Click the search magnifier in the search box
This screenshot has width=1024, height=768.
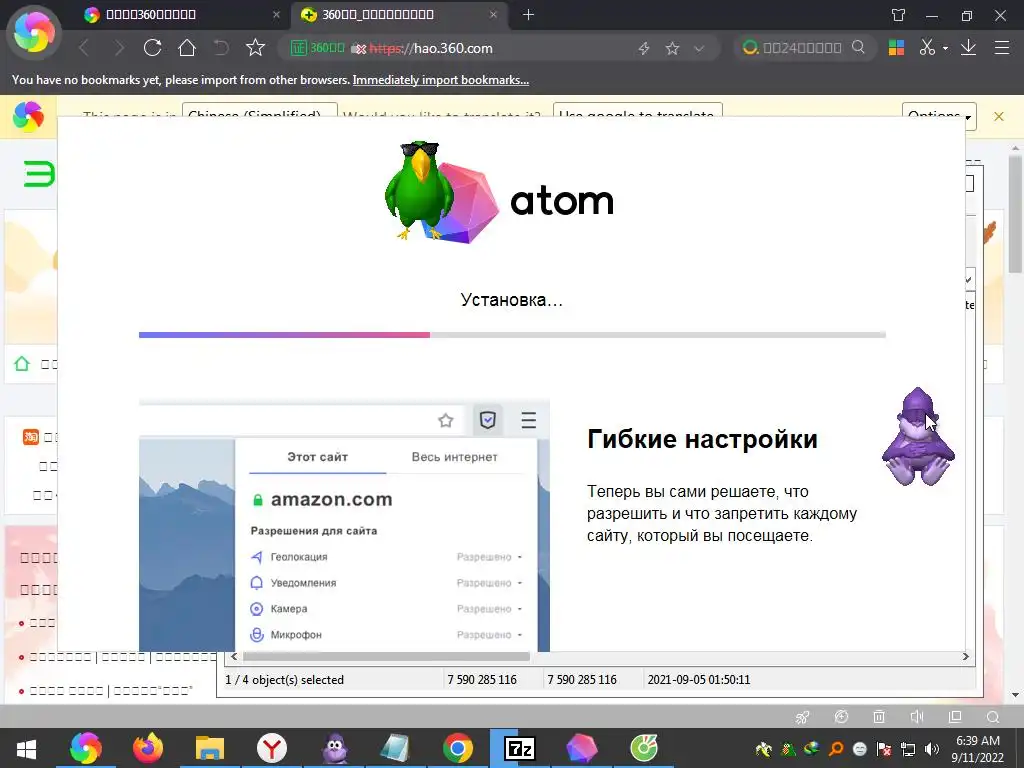[x=858, y=48]
